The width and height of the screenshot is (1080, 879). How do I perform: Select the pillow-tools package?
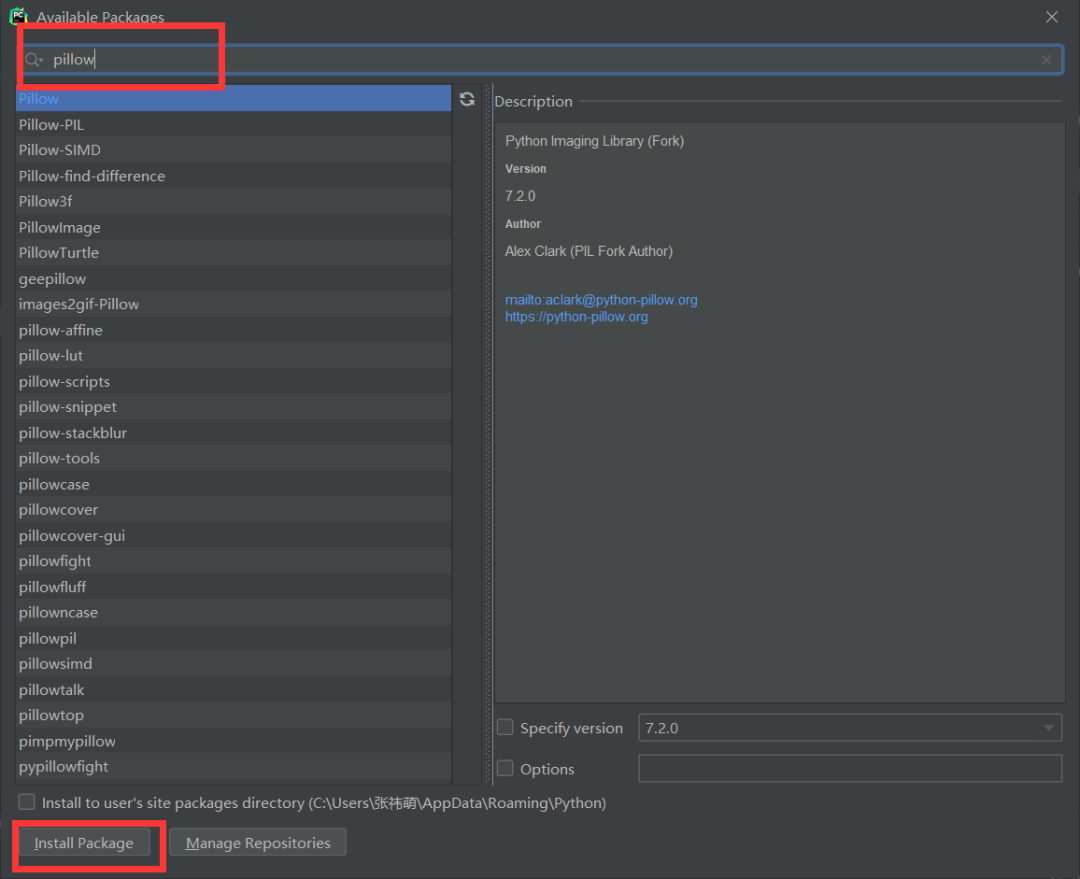233,459
